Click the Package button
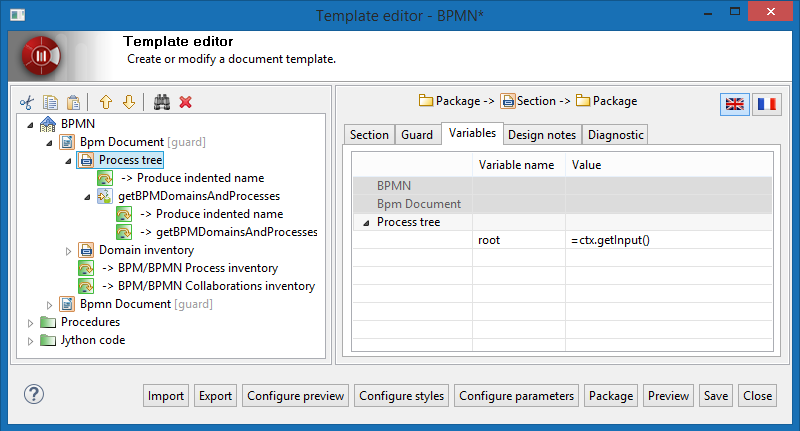The width and height of the screenshot is (800, 431). 611,396
